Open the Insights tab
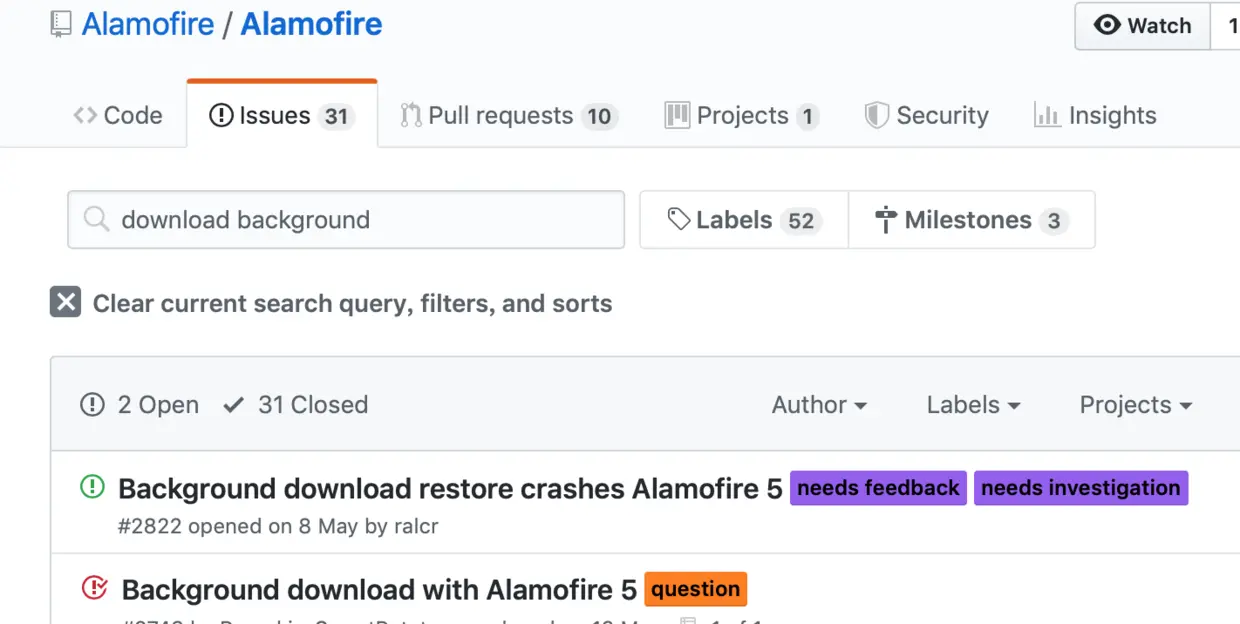This screenshot has height=624, width=1240. coord(1095,116)
